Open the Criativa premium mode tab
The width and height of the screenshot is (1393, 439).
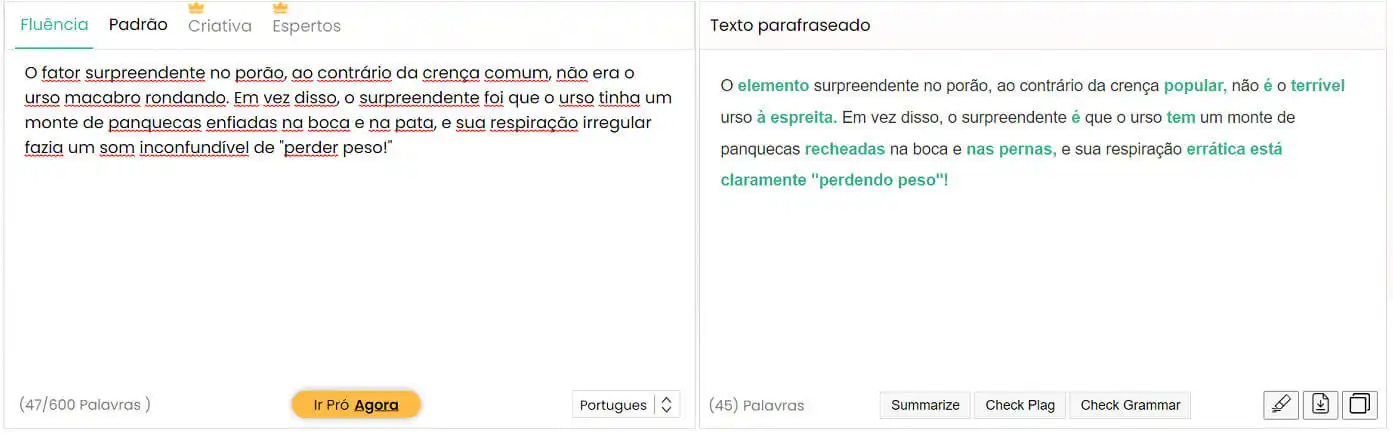220,27
